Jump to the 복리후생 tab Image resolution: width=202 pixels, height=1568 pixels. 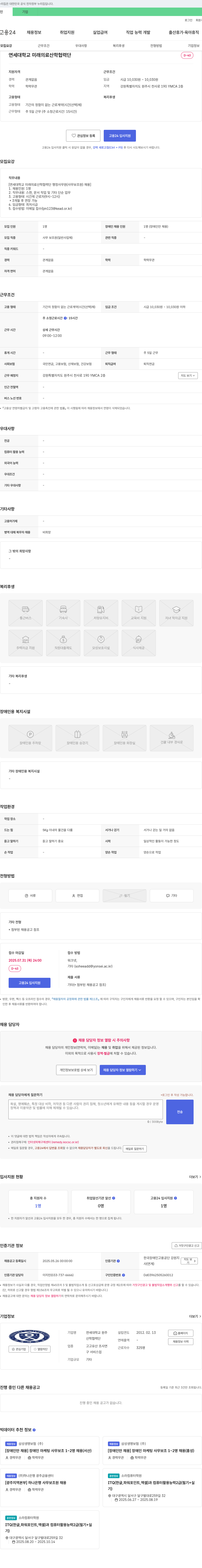(x=119, y=46)
